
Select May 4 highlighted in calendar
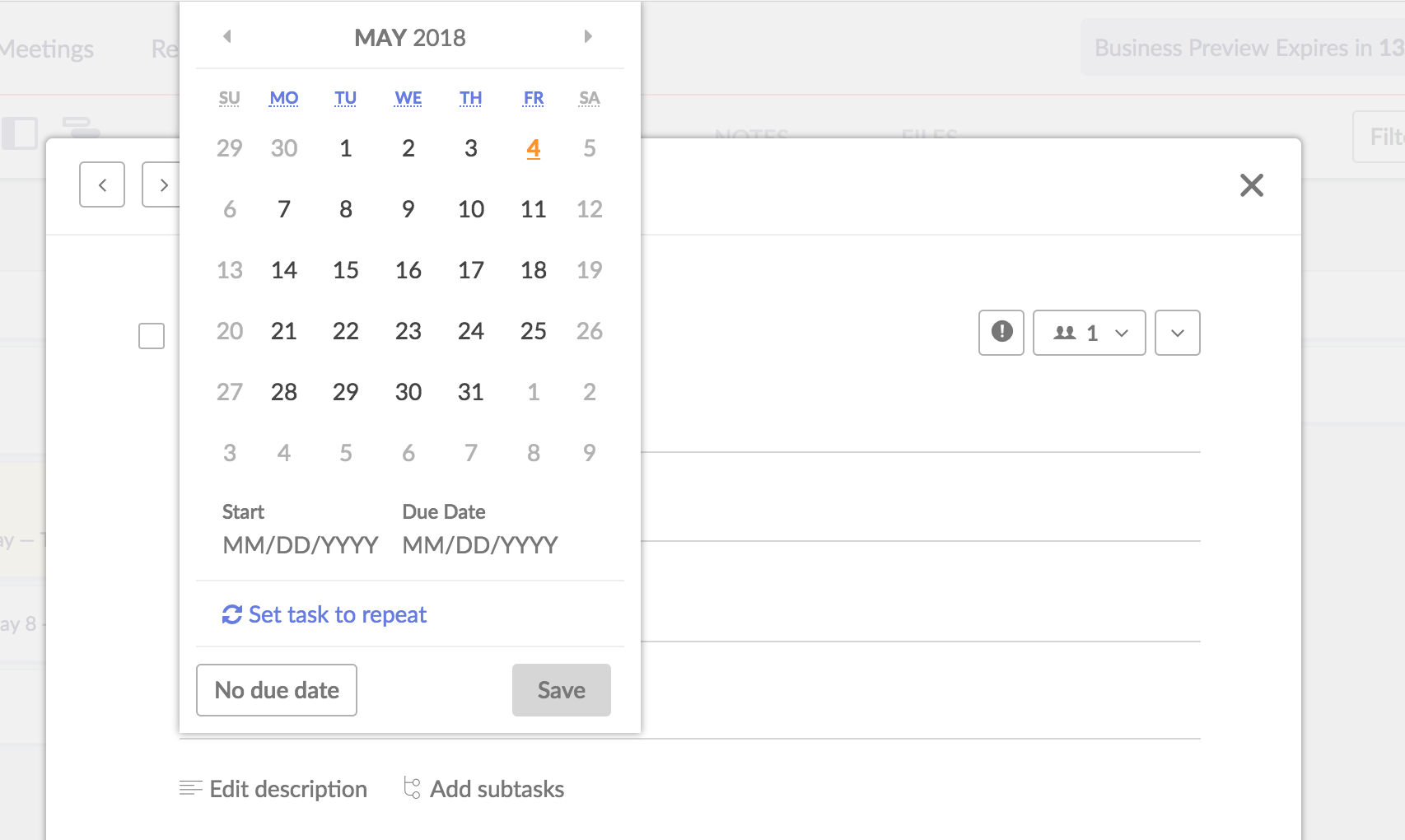click(x=534, y=148)
